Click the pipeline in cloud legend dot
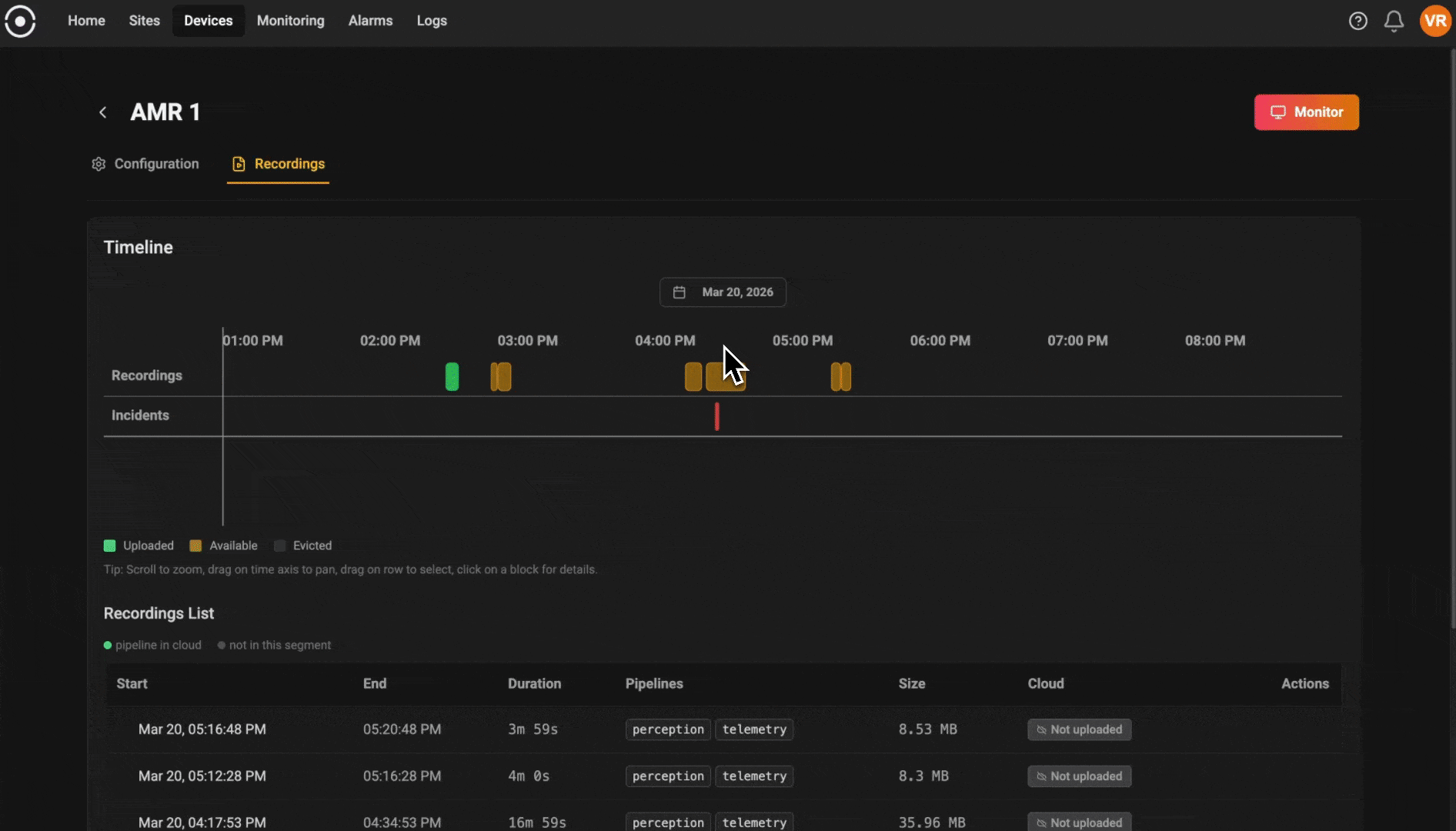The width and height of the screenshot is (1456, 831). (x=108, y=646)
